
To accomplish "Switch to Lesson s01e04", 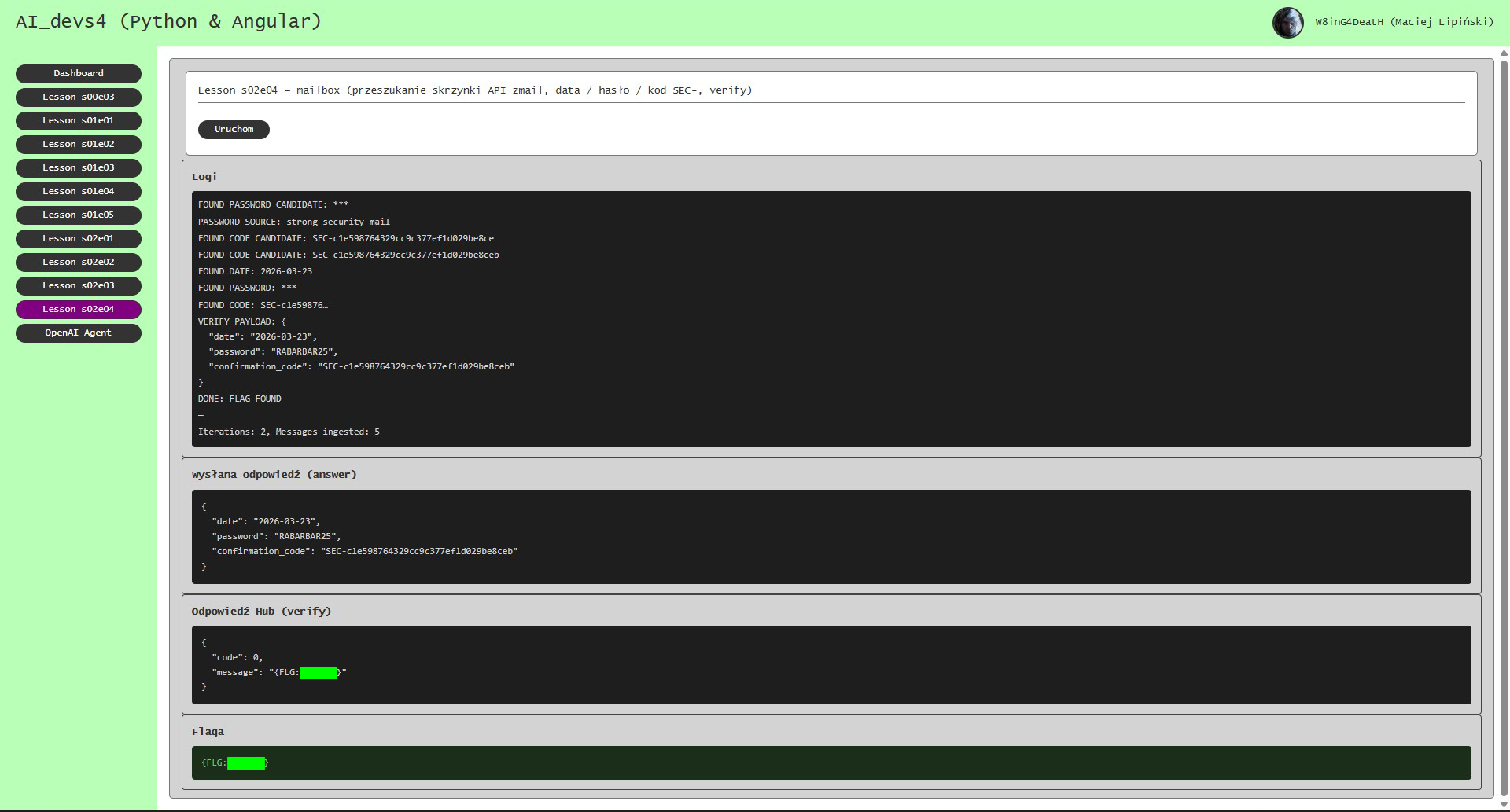I will click(79, 191).
